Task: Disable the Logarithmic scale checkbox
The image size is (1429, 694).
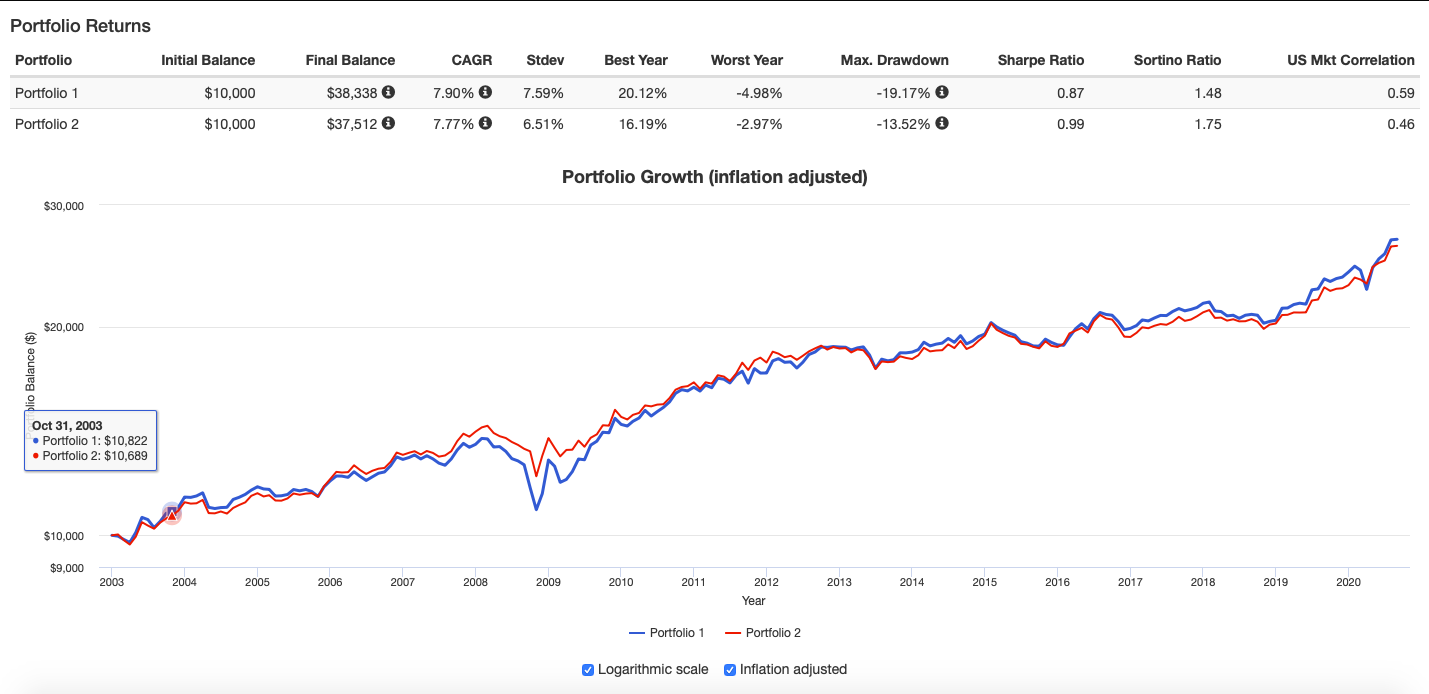Action: [588, 670]
